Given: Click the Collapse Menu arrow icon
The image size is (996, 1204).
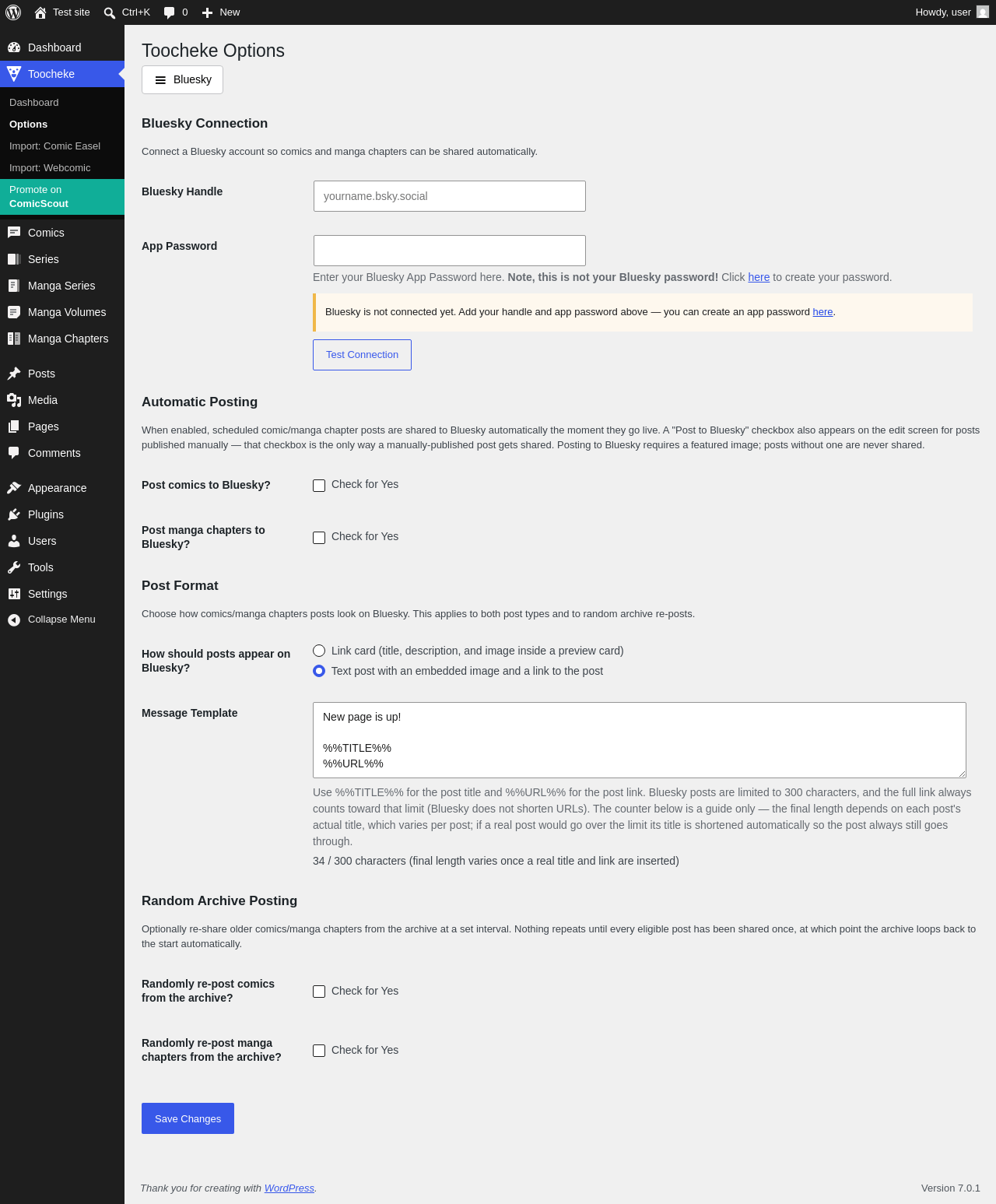Looking at the screenshot, I should coord(14,620).
